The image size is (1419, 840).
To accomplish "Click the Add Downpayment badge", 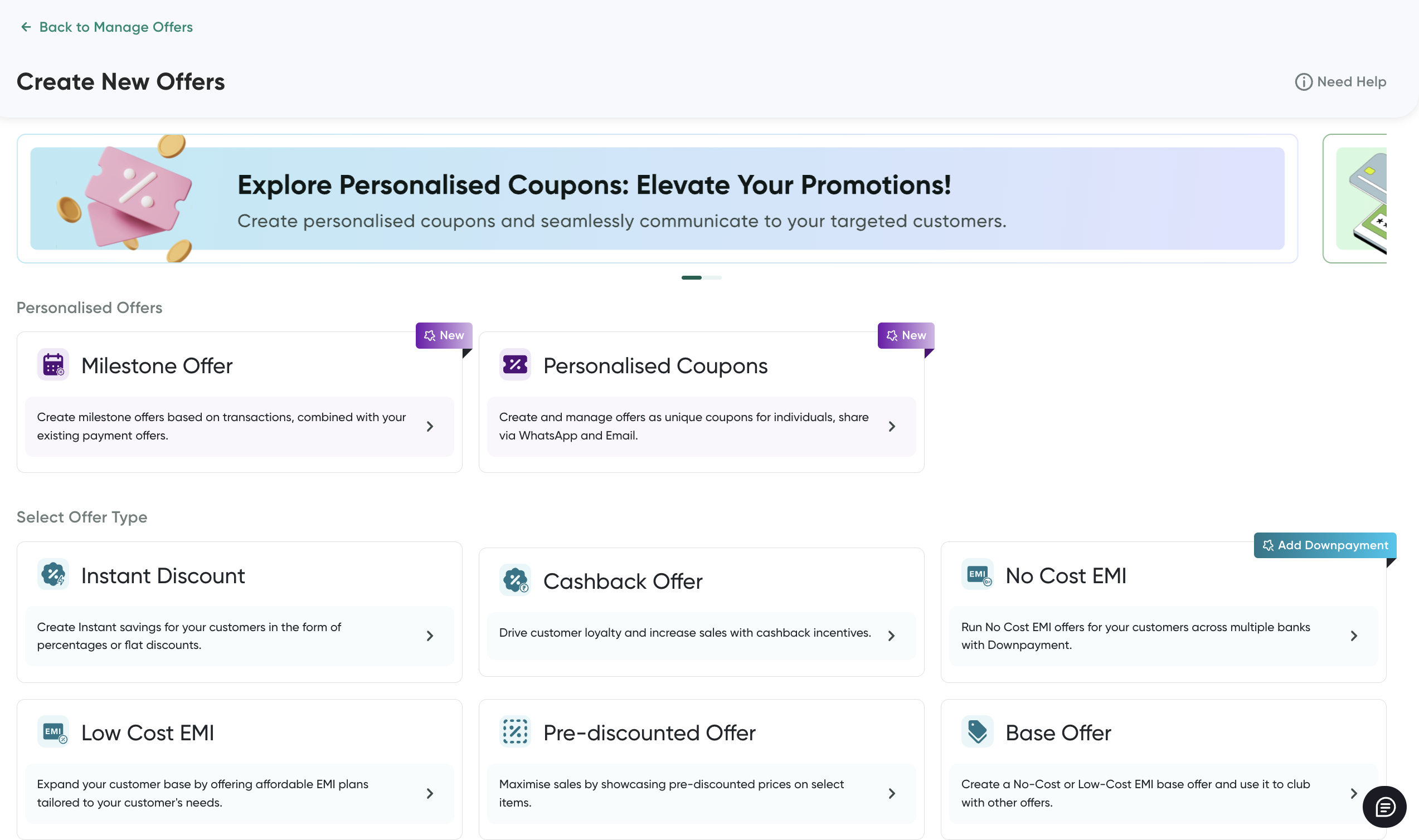I will [1325, 546].
